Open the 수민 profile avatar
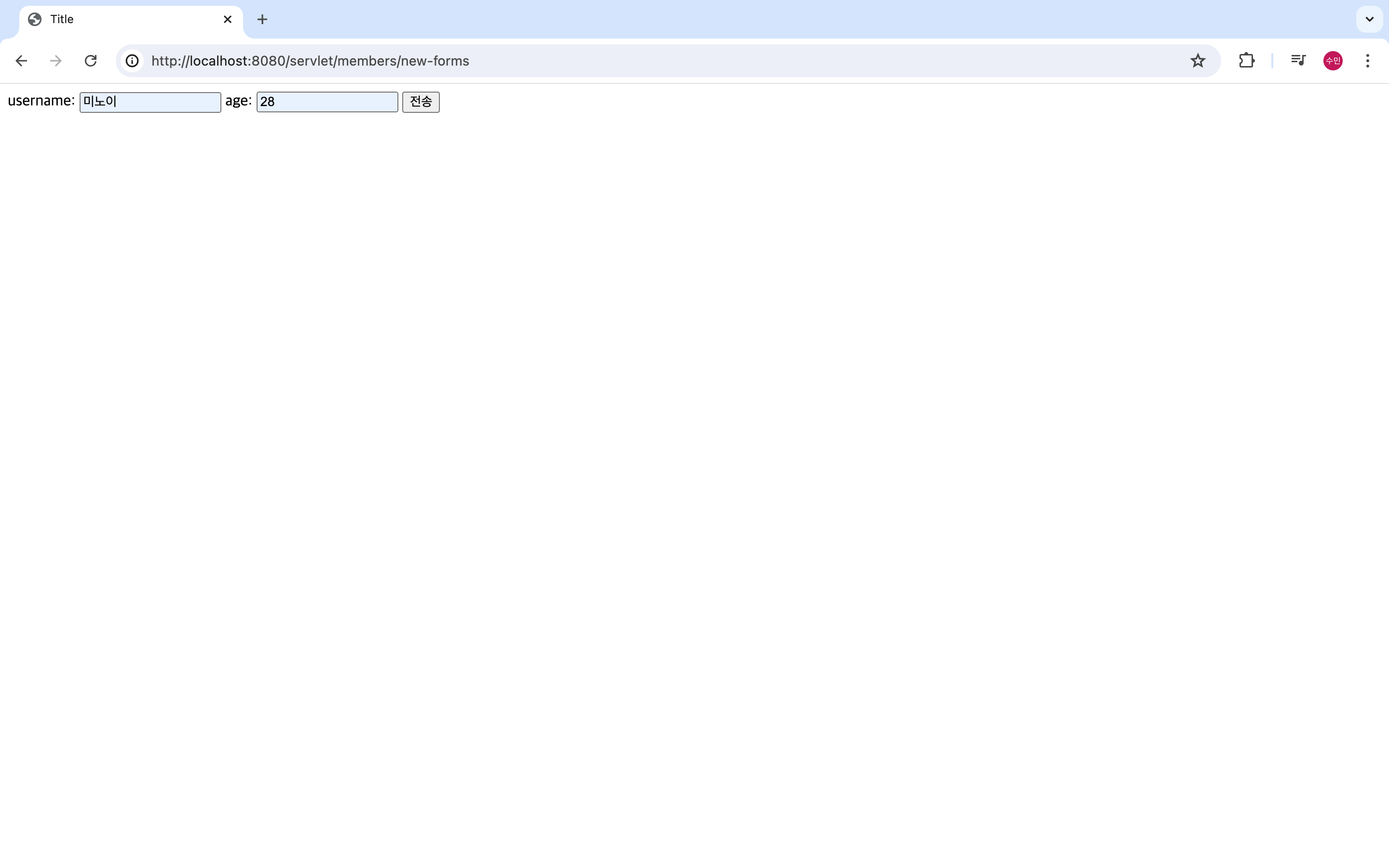Viewport: 1389px width, 868px height. [1332, 61]
